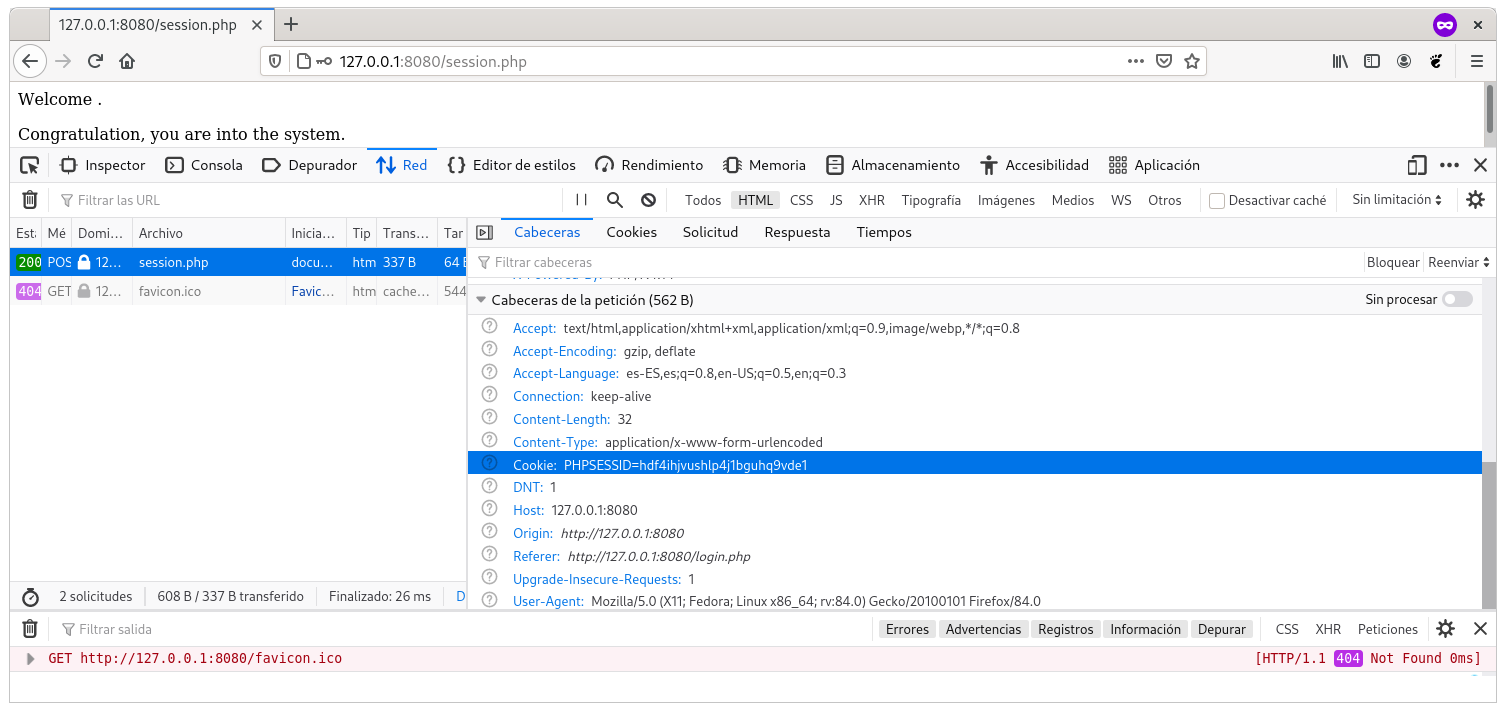Screen dimensions: 1506x712
Task: Bookmark this page with the star icon
Action: click(1192, 61)
